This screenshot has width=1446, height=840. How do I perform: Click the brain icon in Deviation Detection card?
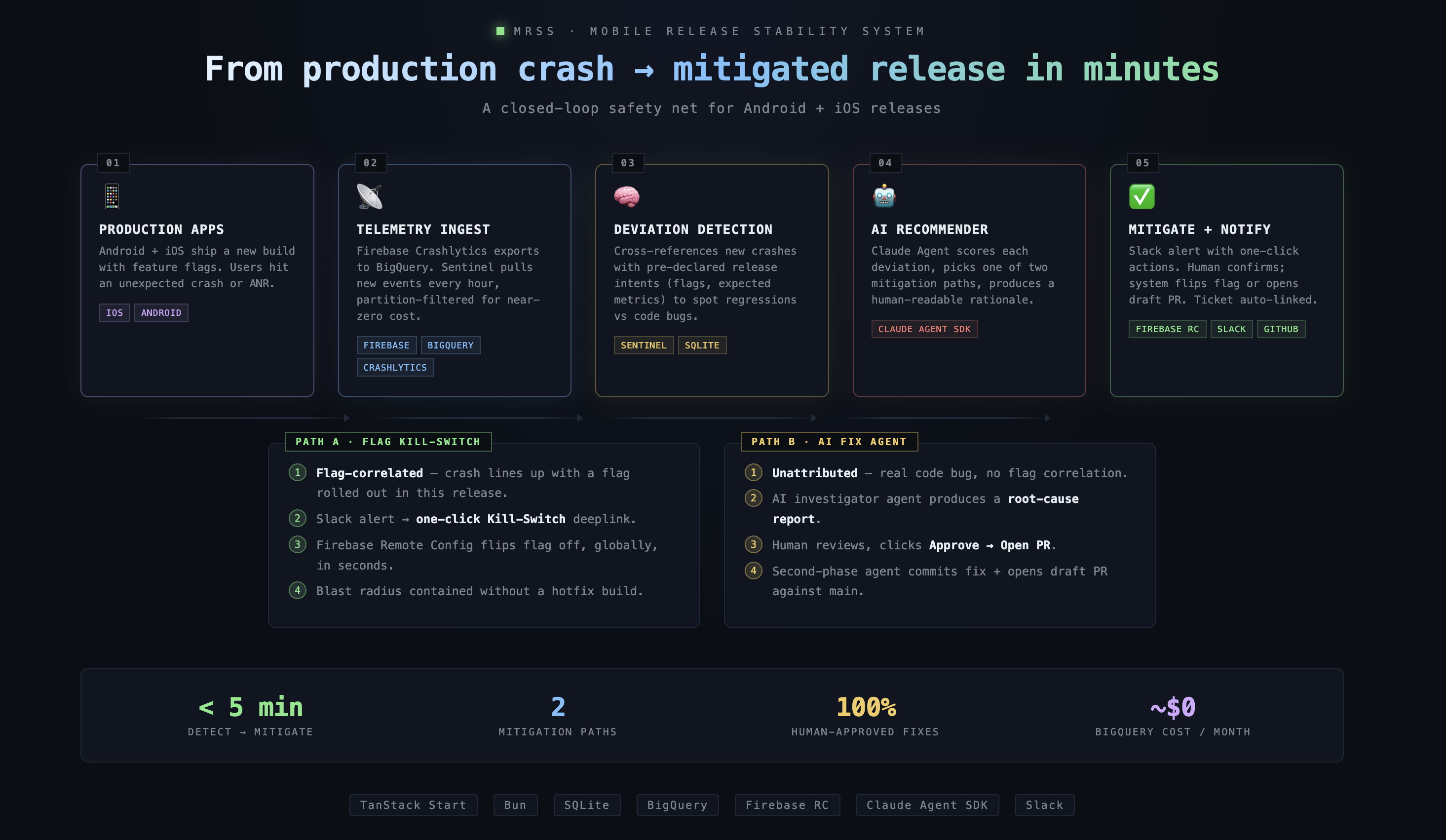[x=627, y=196]
